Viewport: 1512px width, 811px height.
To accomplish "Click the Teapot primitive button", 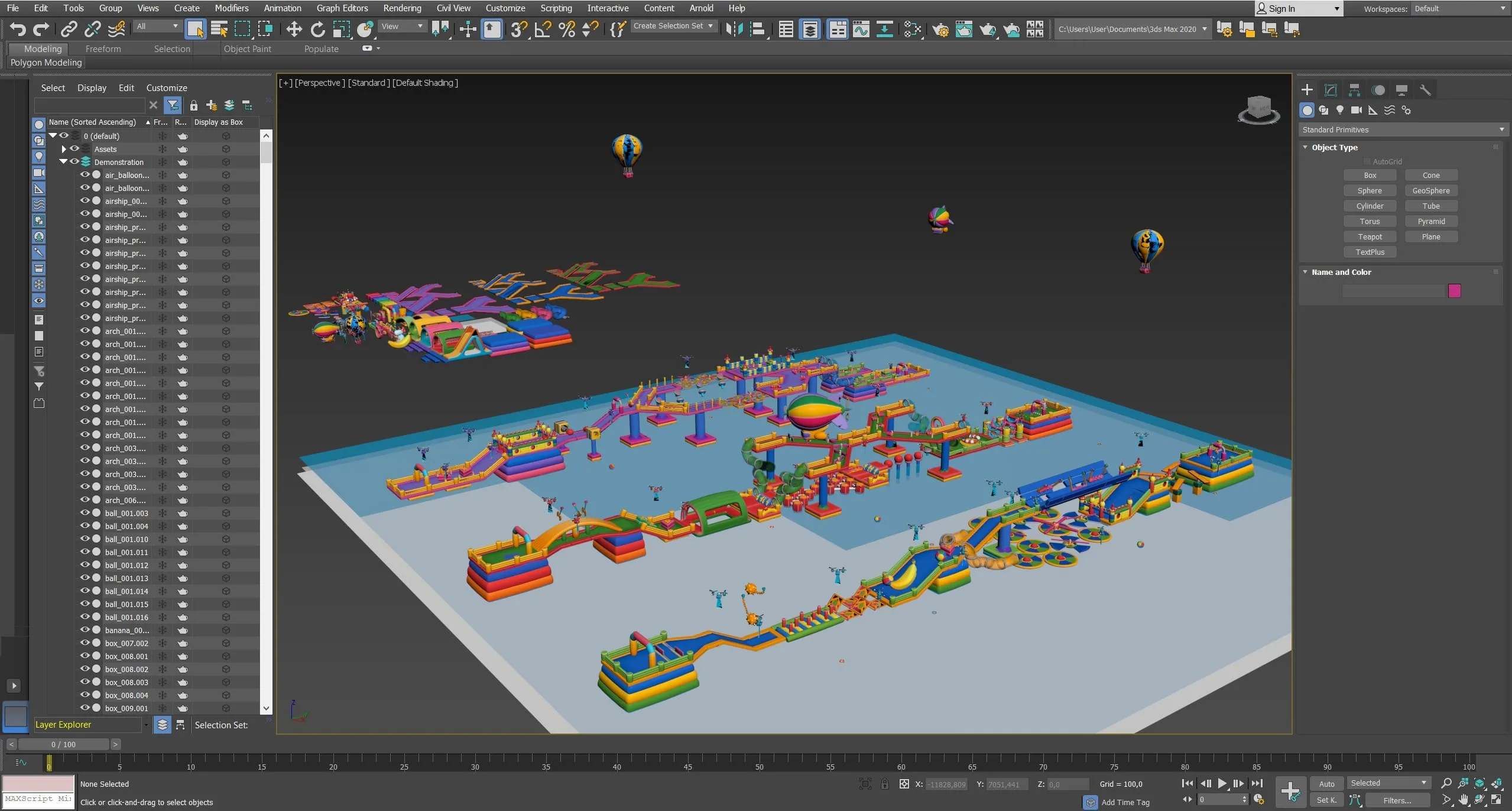I will (x=1370, y=236).
